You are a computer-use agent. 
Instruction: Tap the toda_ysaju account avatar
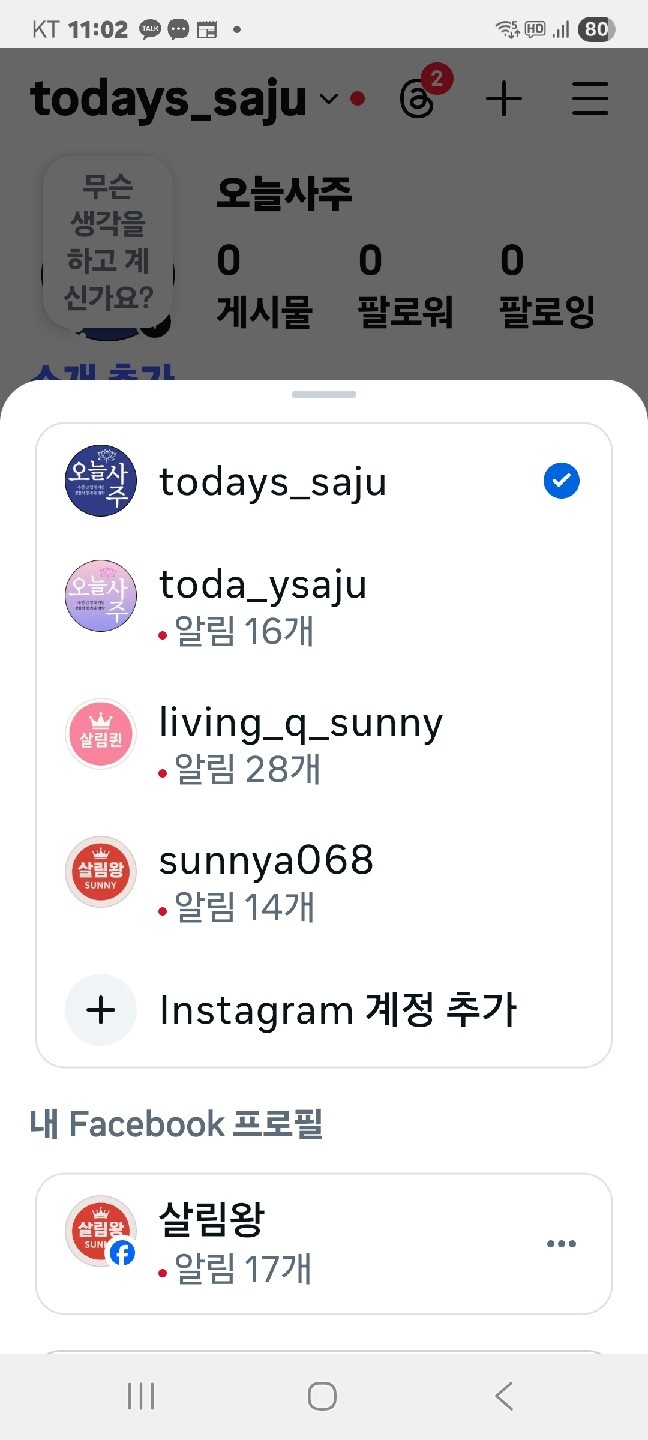[x=100, y=596]
